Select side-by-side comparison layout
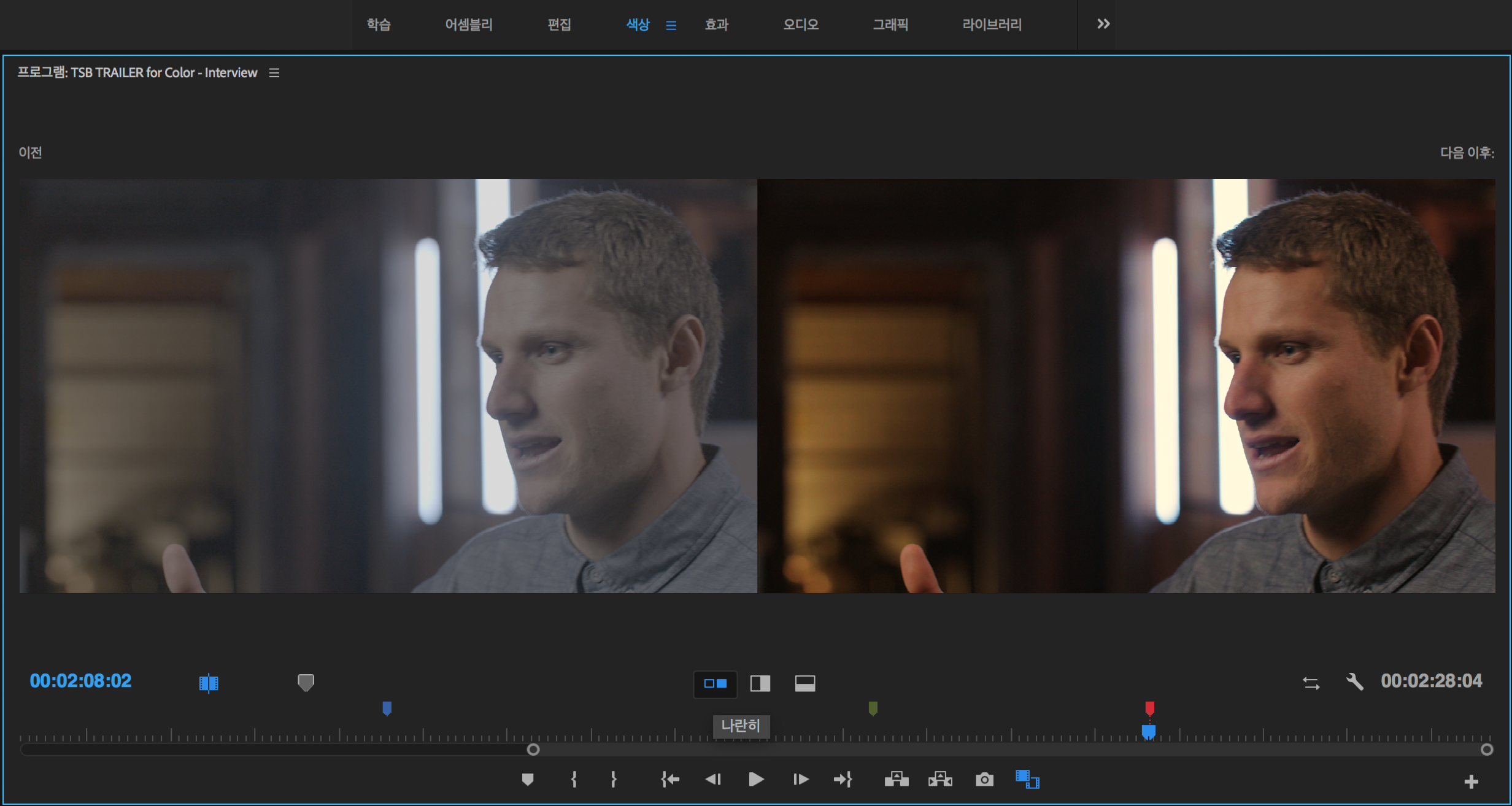Screen dimensions: 1512x806 715,683
